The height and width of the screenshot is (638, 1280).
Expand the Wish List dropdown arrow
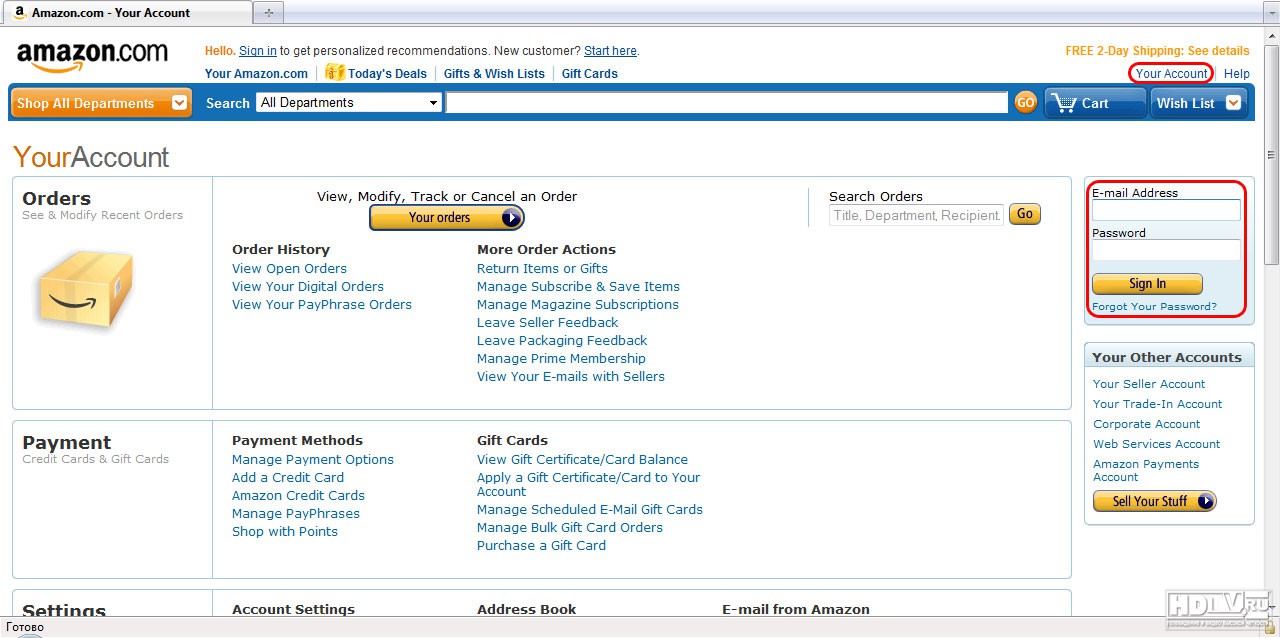click(x=1233, y=102)
